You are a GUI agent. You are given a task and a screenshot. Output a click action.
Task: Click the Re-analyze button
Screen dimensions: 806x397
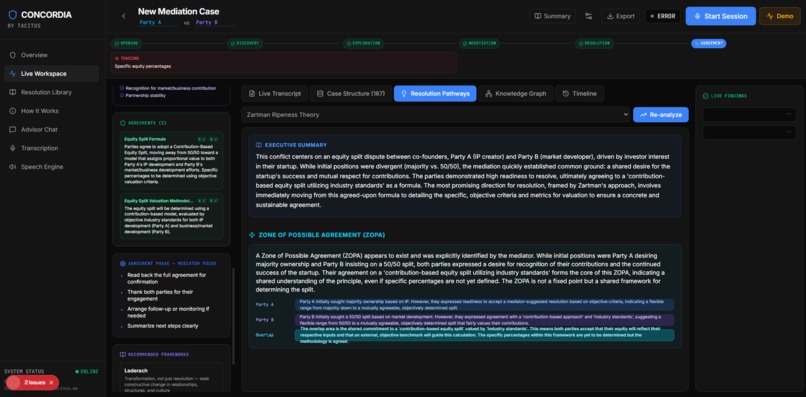tap(661, 115)
